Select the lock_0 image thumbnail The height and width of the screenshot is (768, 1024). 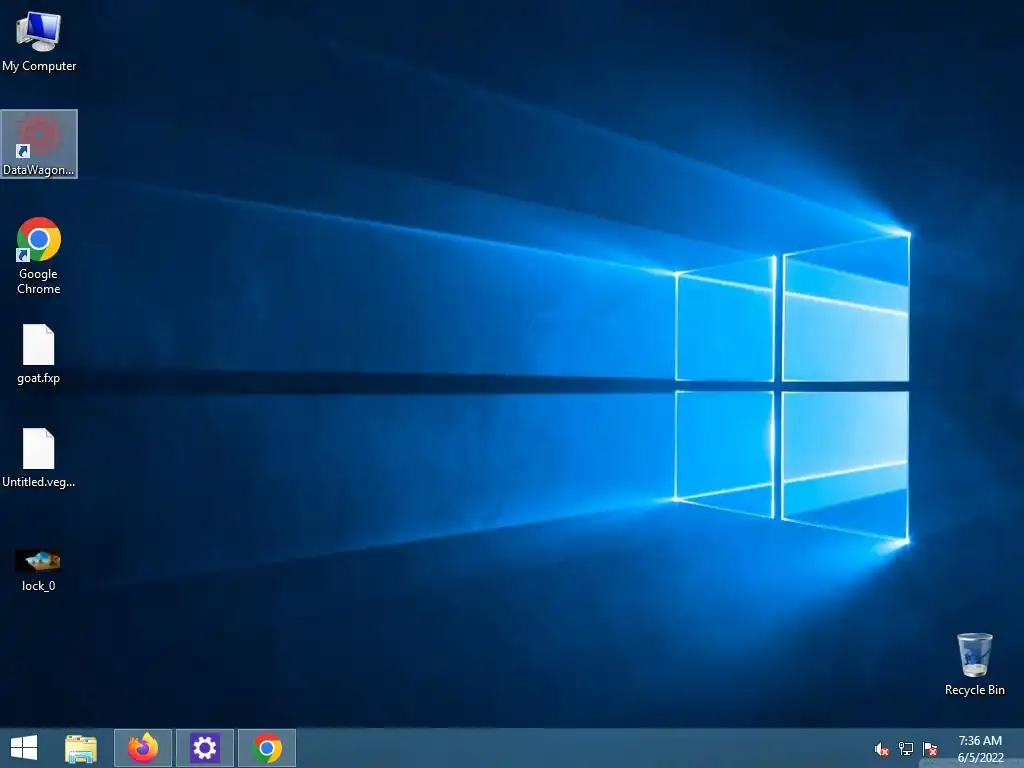(x=38, y=560)
